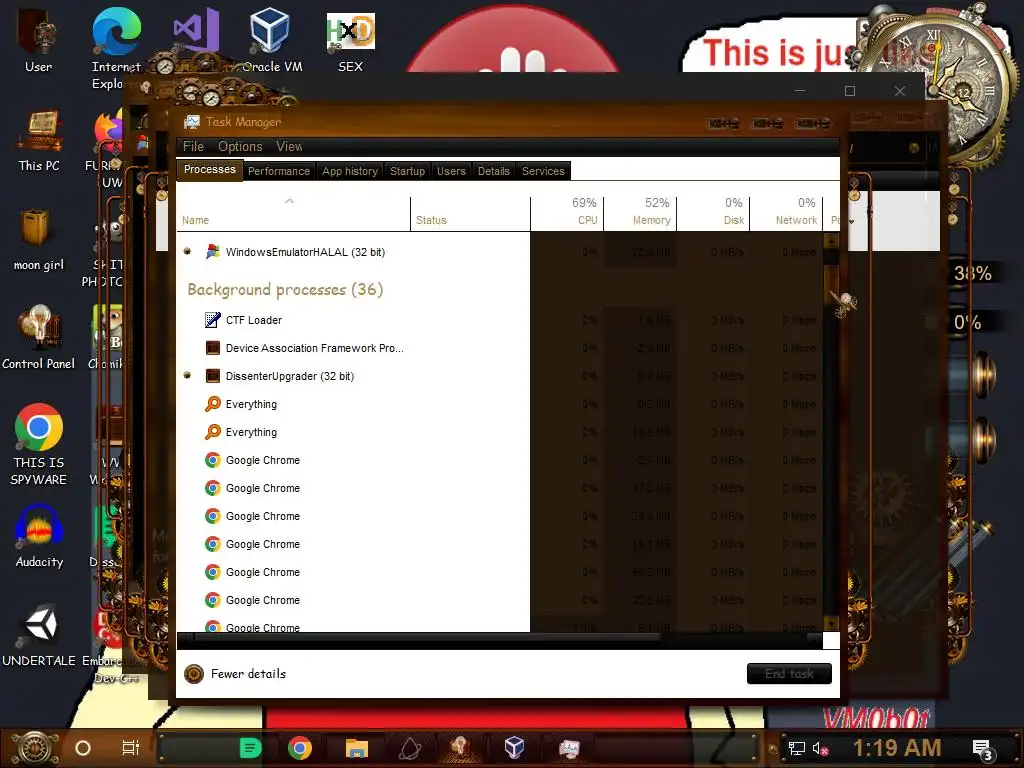This screenshot has height=768, width=1024.
Task: Switch to the App history tab
Action: [350, 171]
